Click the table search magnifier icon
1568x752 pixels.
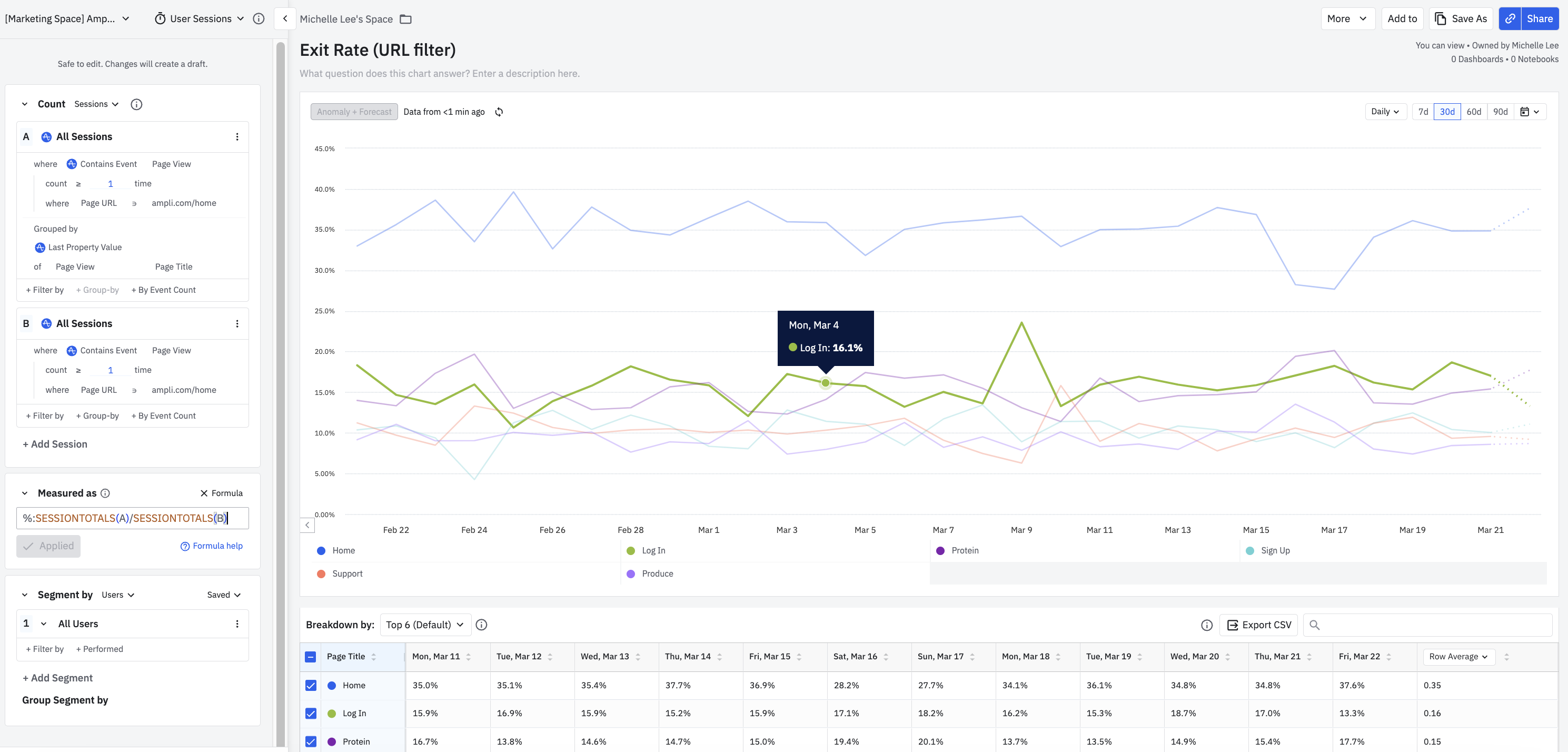pos(1314,625)
